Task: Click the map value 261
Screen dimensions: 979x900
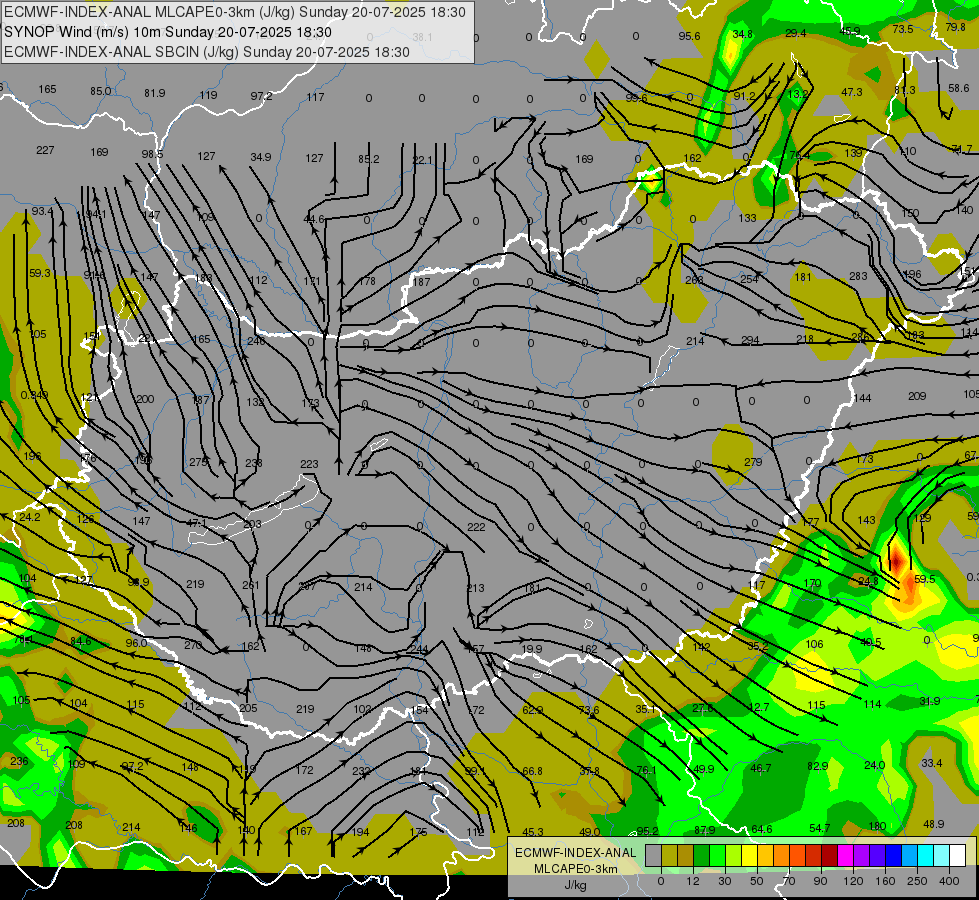Action: 250,585
